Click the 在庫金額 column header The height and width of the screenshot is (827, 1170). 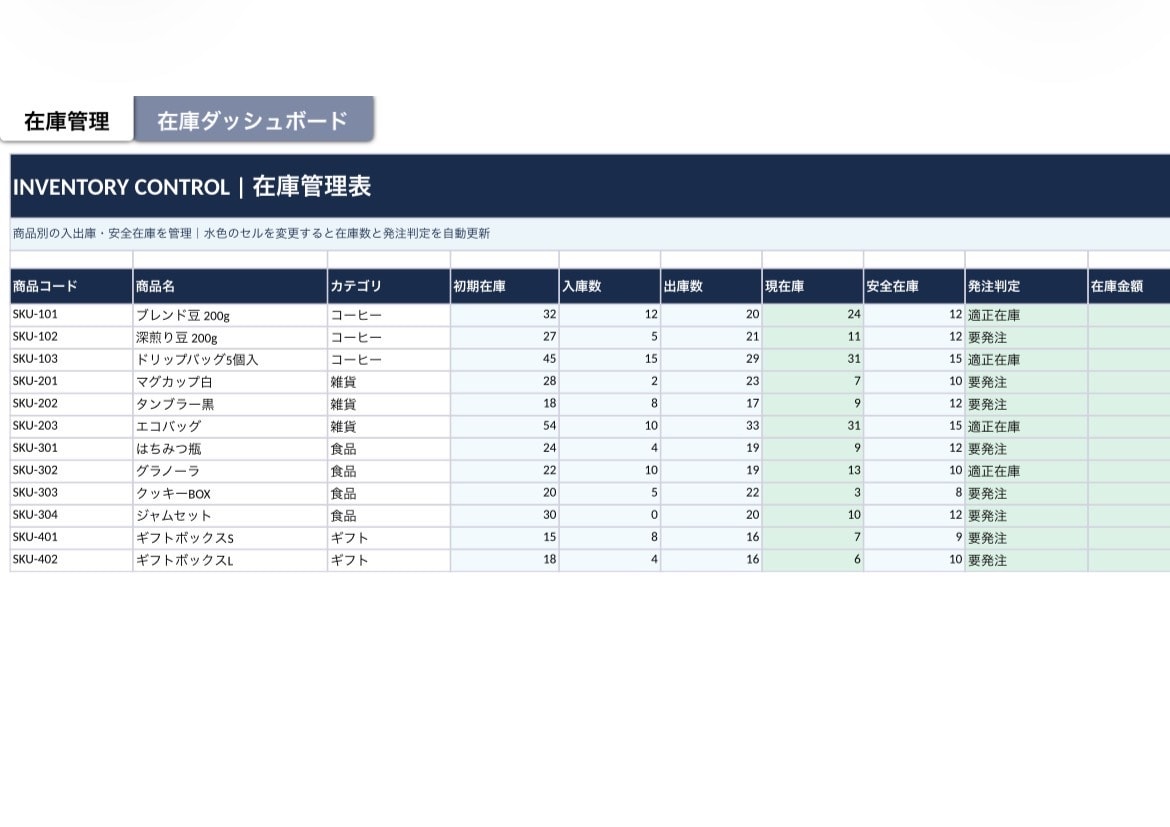point(1129,287)
